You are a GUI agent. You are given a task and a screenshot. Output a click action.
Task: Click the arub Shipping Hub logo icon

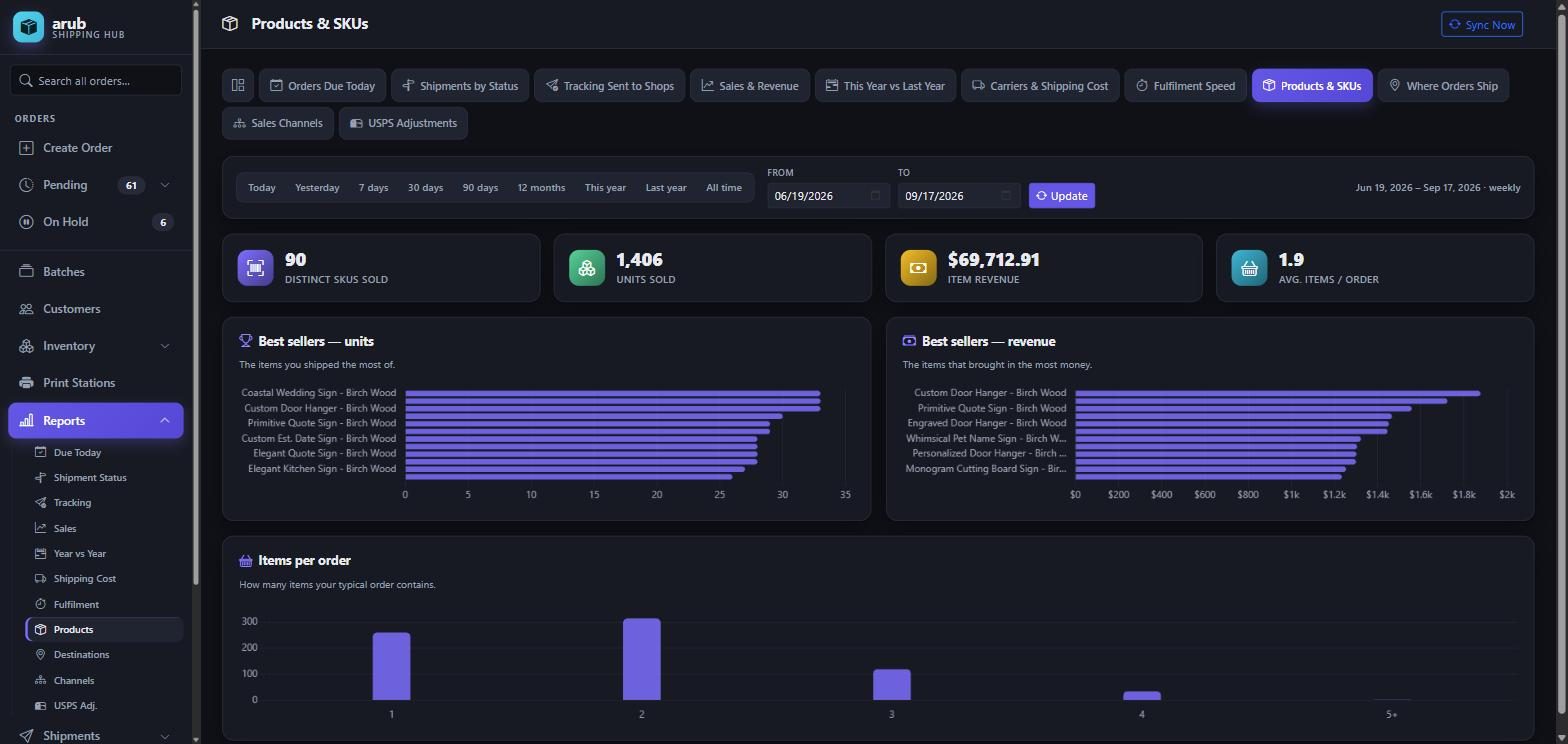(28, 27)
